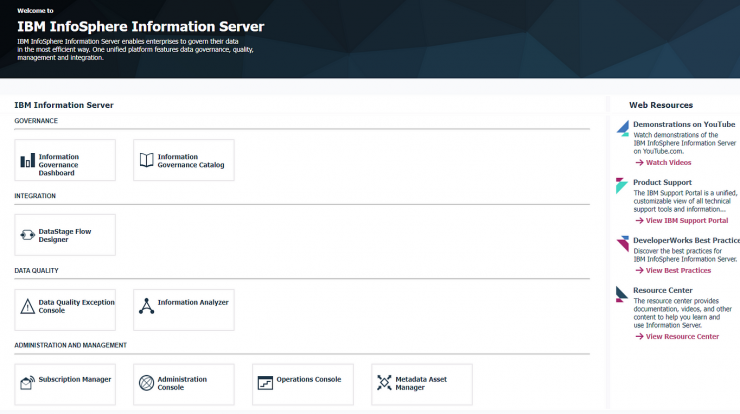This screenshot has width=740, height=414.
Task: Open the Metadata Asset Manager tile
Action: [x=421, y=384]
